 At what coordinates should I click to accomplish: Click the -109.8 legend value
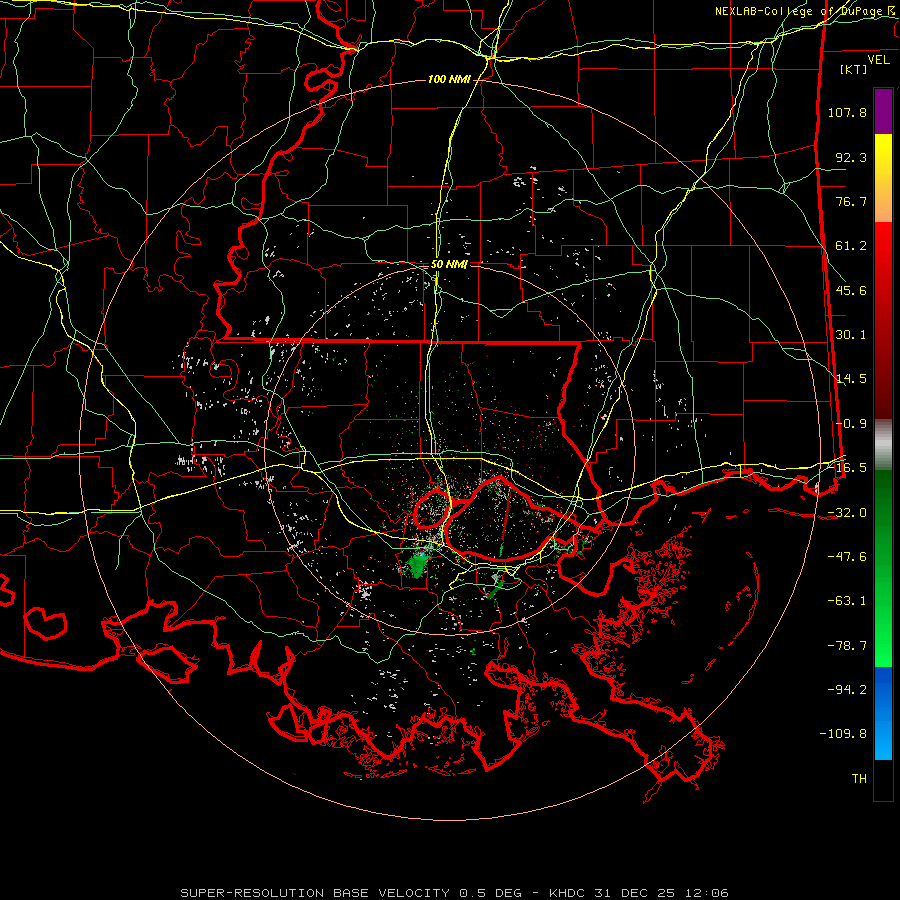(x=843, y=734)
